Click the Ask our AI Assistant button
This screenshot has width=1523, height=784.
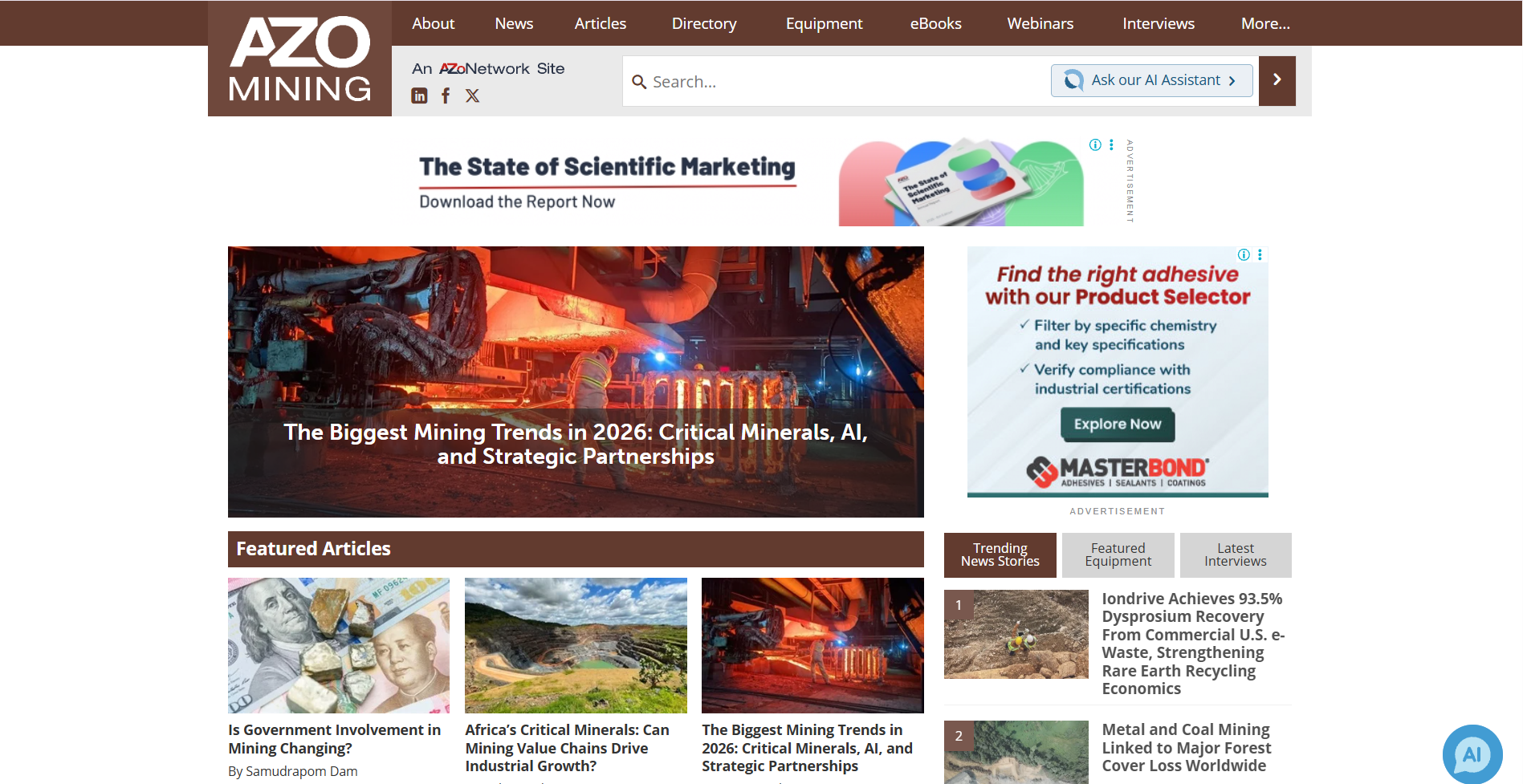click(1151, 80)
